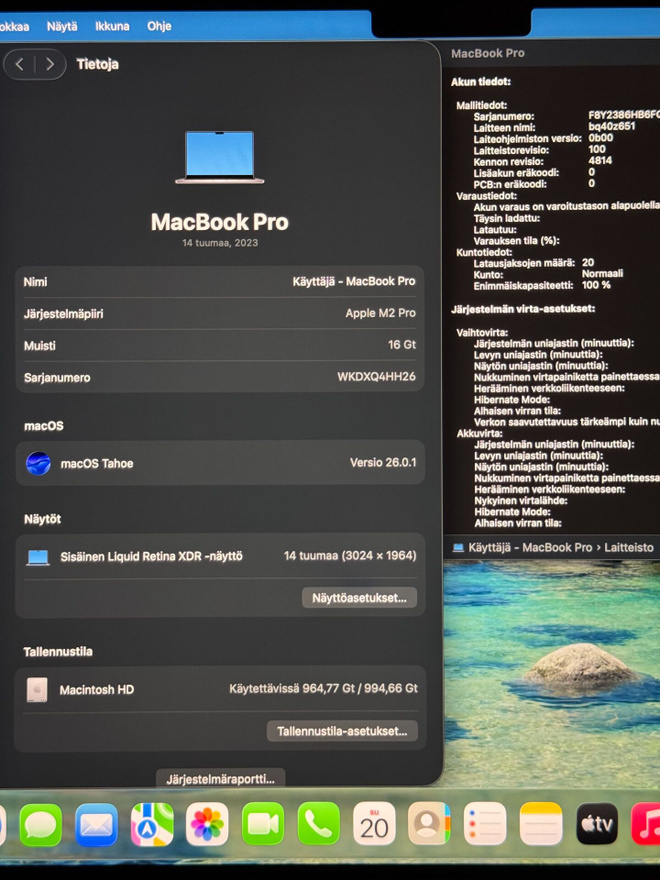Open Notes app in the Dock

(540, 823)
